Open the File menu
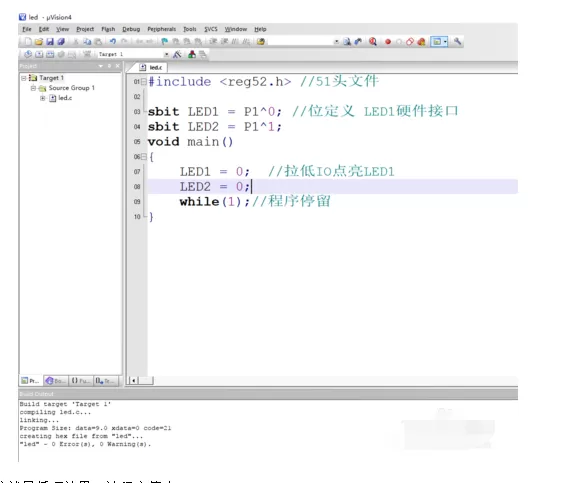The image size is (567, 483). (27, 29)
